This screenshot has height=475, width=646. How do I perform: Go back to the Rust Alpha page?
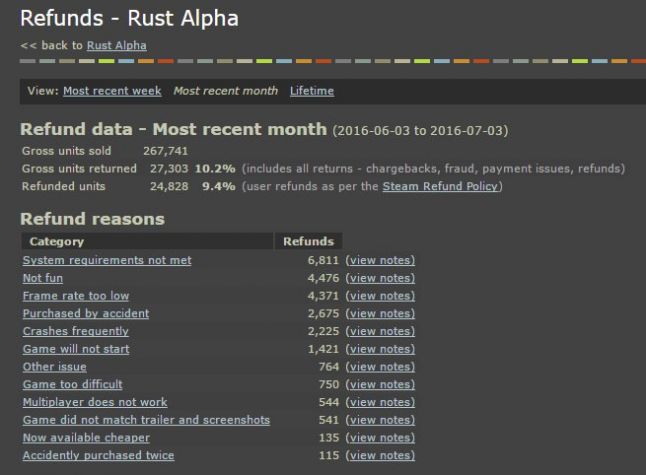point(116,45)
